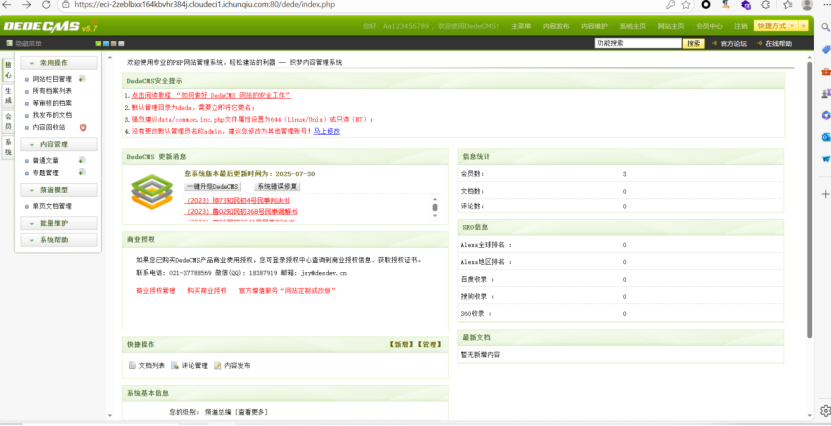Open 内容维护 in the top menu
This screenshot has height=426, width=831.
pos(595,26)
